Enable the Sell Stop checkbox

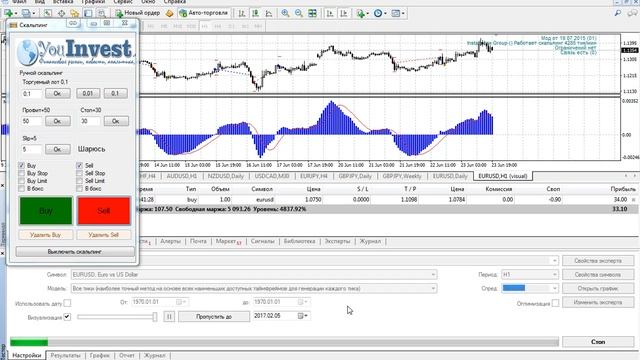coord(79,173)
